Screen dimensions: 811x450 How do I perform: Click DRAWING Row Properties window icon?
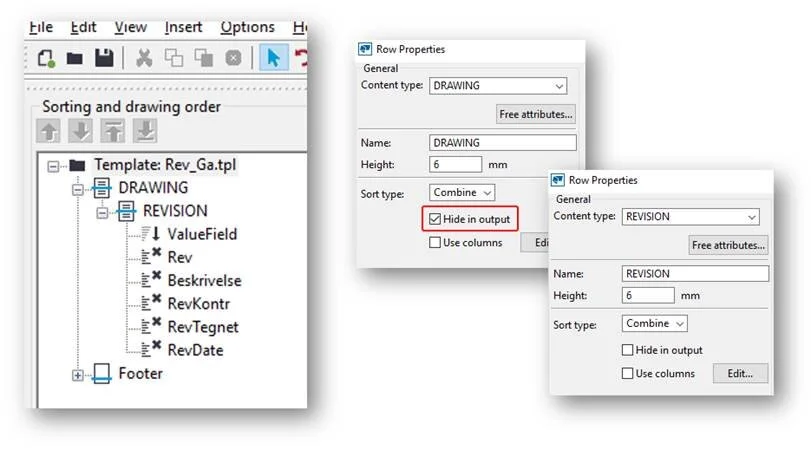[365, 49]
